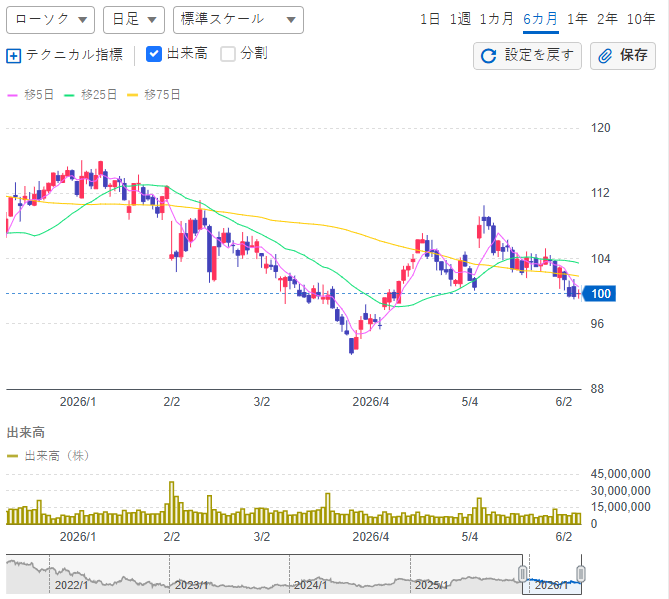Screen dimensions: 669x599
Task: Click the 出来高 section heading
Action: coord(26,433)
